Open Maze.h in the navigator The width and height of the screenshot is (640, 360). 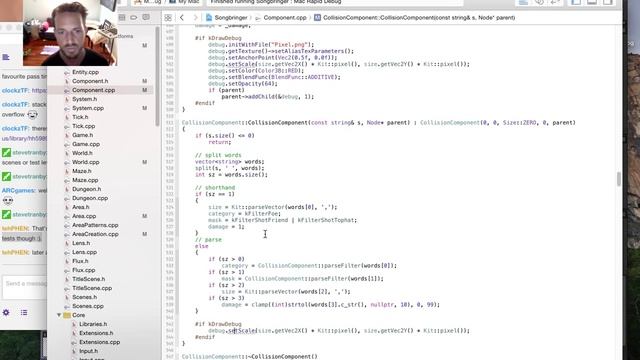point(82,171)
